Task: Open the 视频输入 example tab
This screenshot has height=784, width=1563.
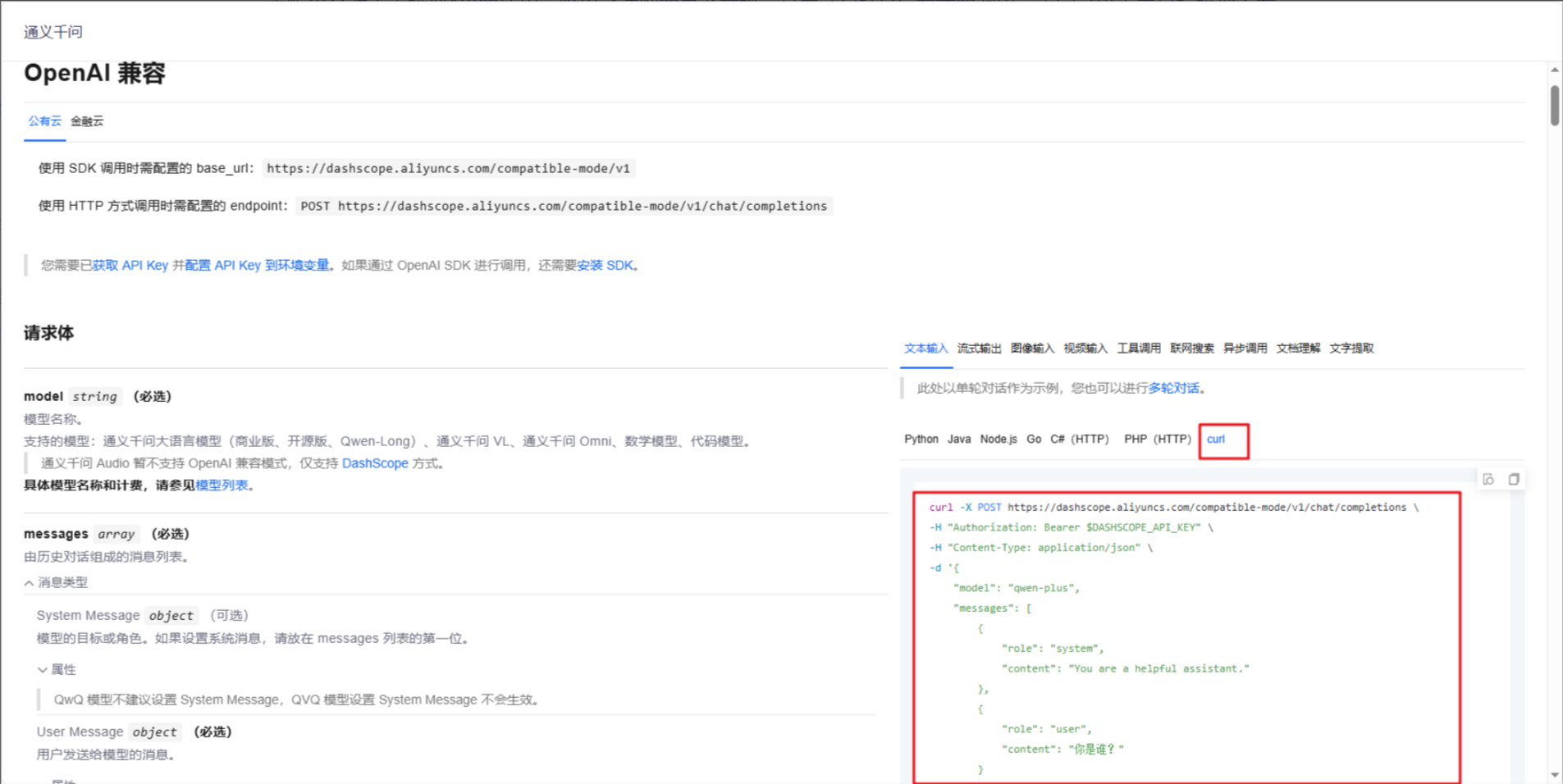Action: coord(1085,349)
